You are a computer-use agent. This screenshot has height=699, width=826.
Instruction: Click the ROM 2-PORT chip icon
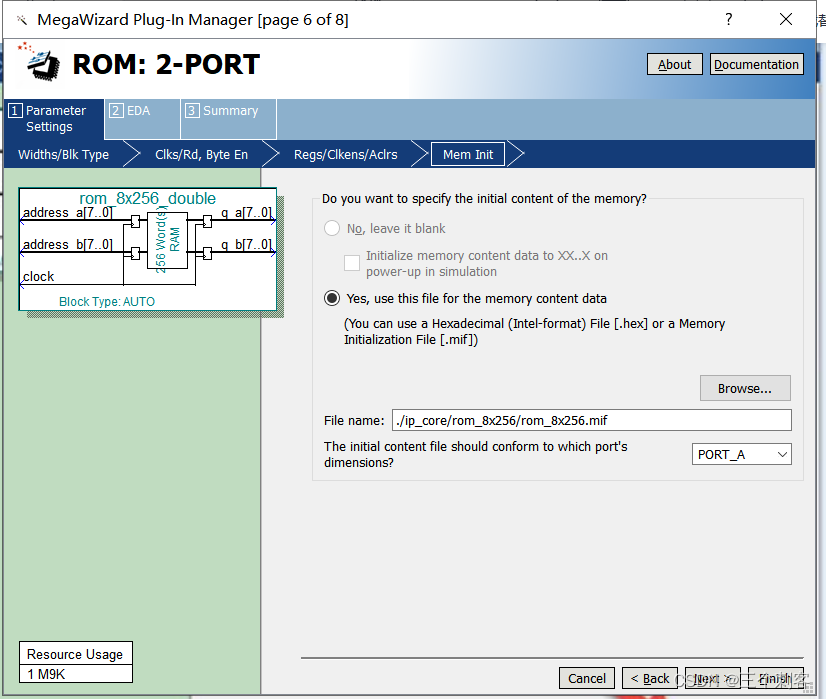tap(39, 62)
